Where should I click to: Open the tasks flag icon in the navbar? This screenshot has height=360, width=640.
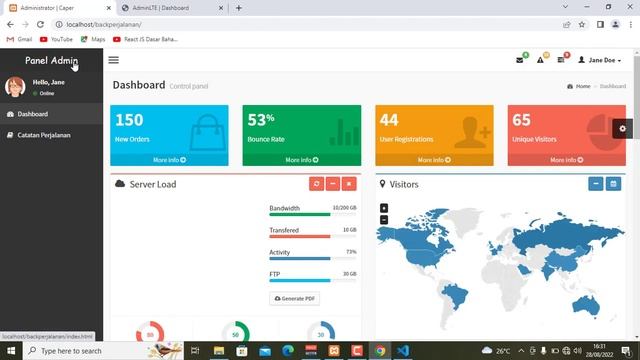coord(561,60)
